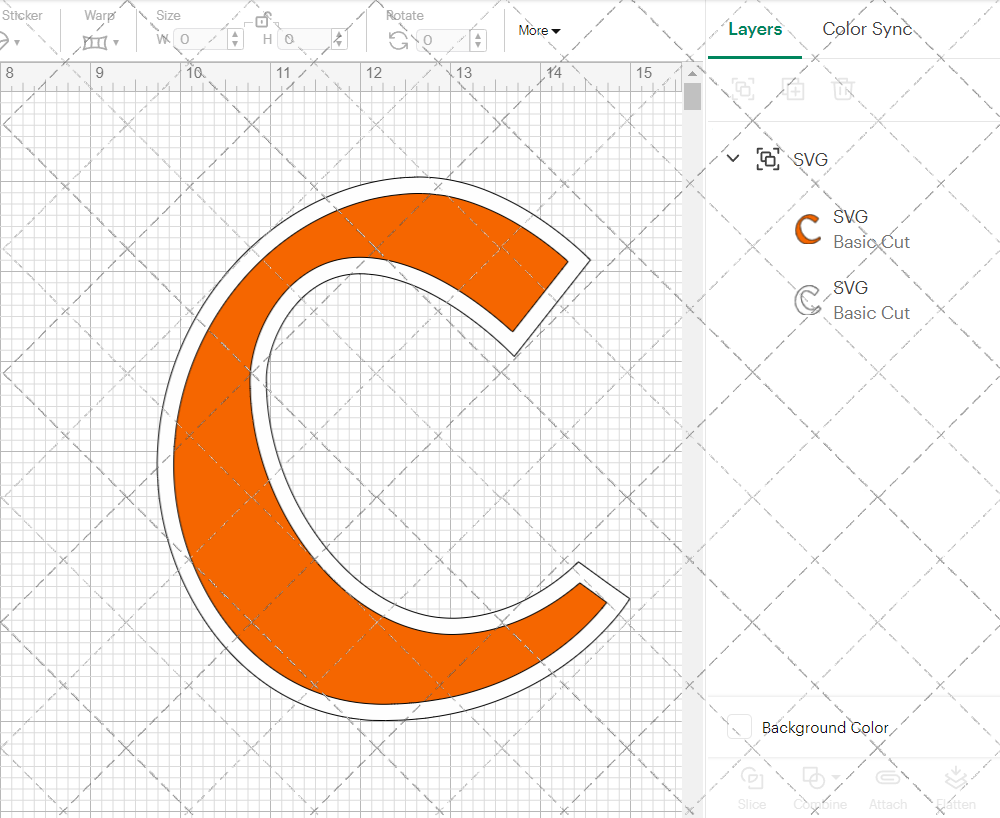1000x818 pixels.
Task: Open the Background Color swatch
Action: pos(738,727)
